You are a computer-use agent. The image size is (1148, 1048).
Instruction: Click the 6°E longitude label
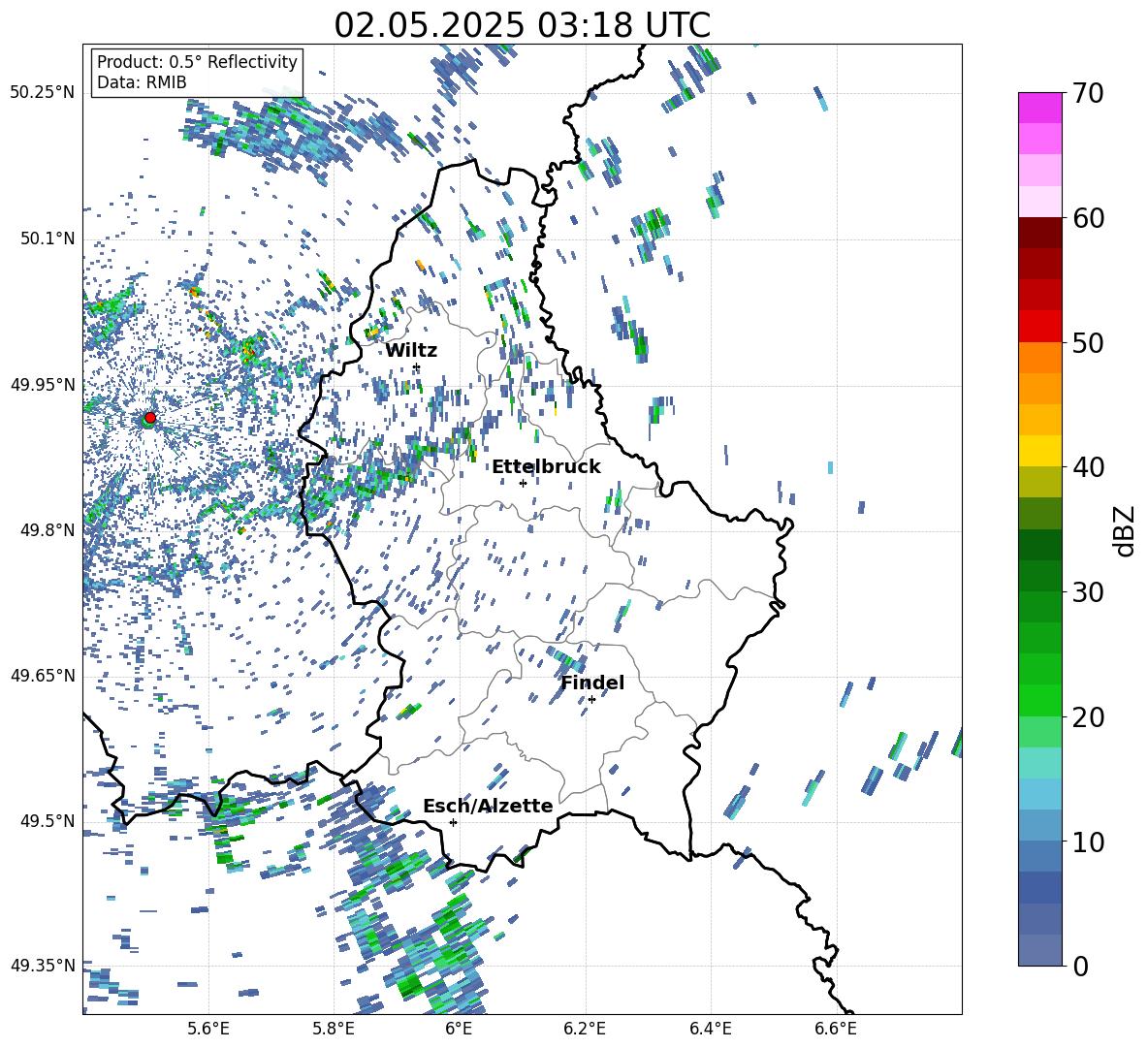(459, 1029)
